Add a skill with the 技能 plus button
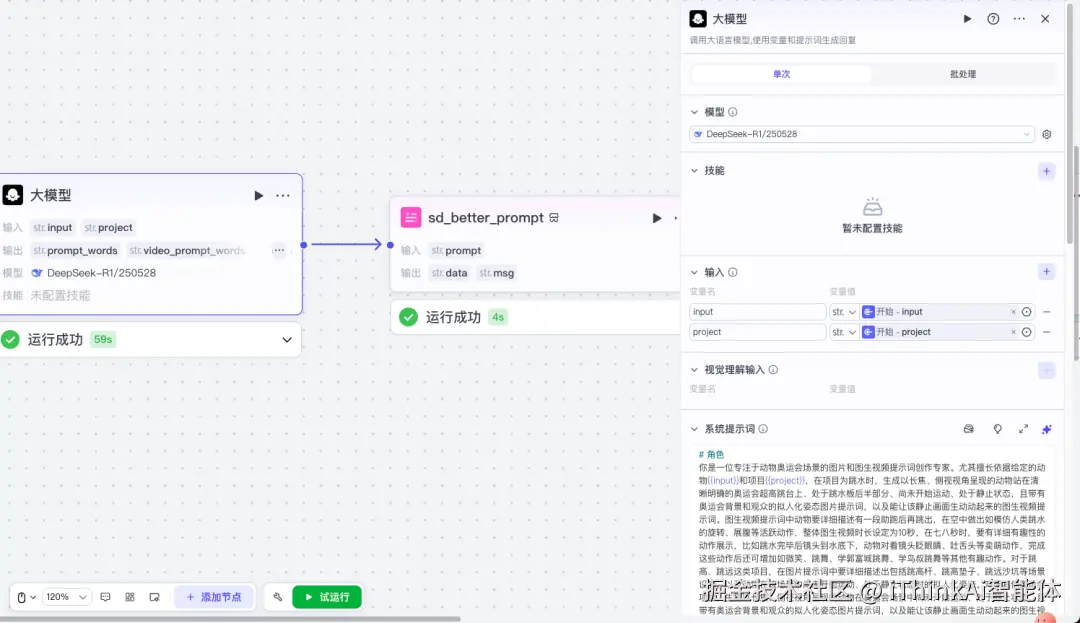 pyautogui.click(x=1046, y=171)
